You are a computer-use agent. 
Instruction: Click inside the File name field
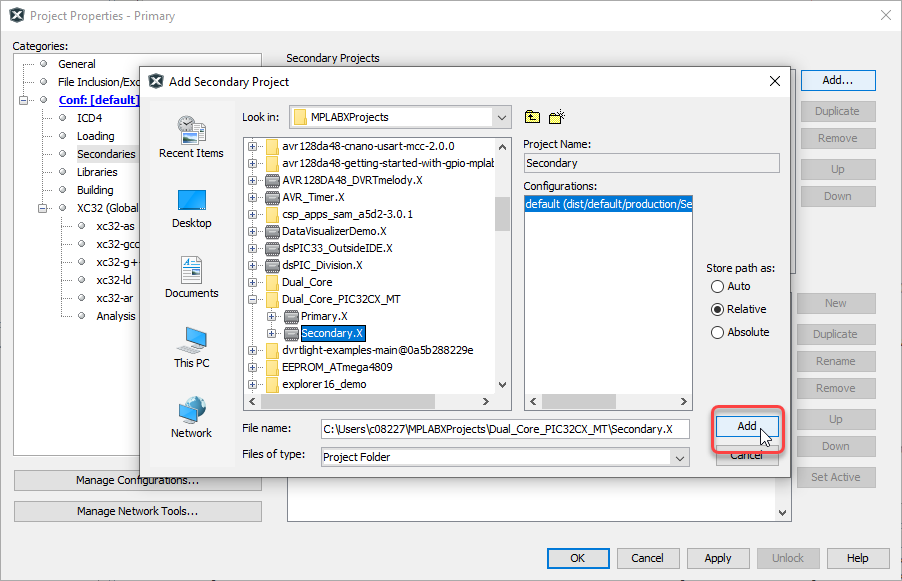coord(504,429)
